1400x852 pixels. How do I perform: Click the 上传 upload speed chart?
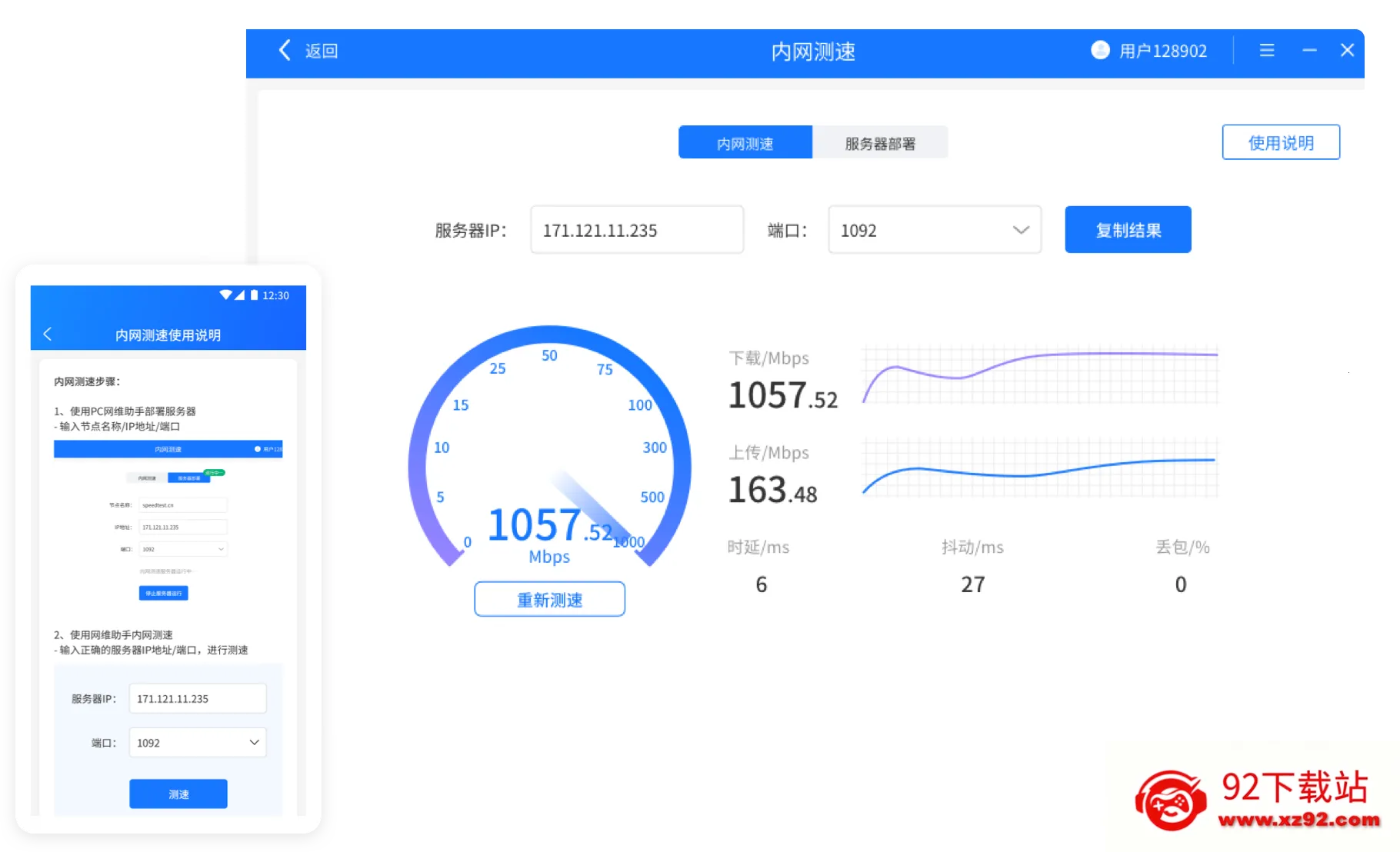1040,469
